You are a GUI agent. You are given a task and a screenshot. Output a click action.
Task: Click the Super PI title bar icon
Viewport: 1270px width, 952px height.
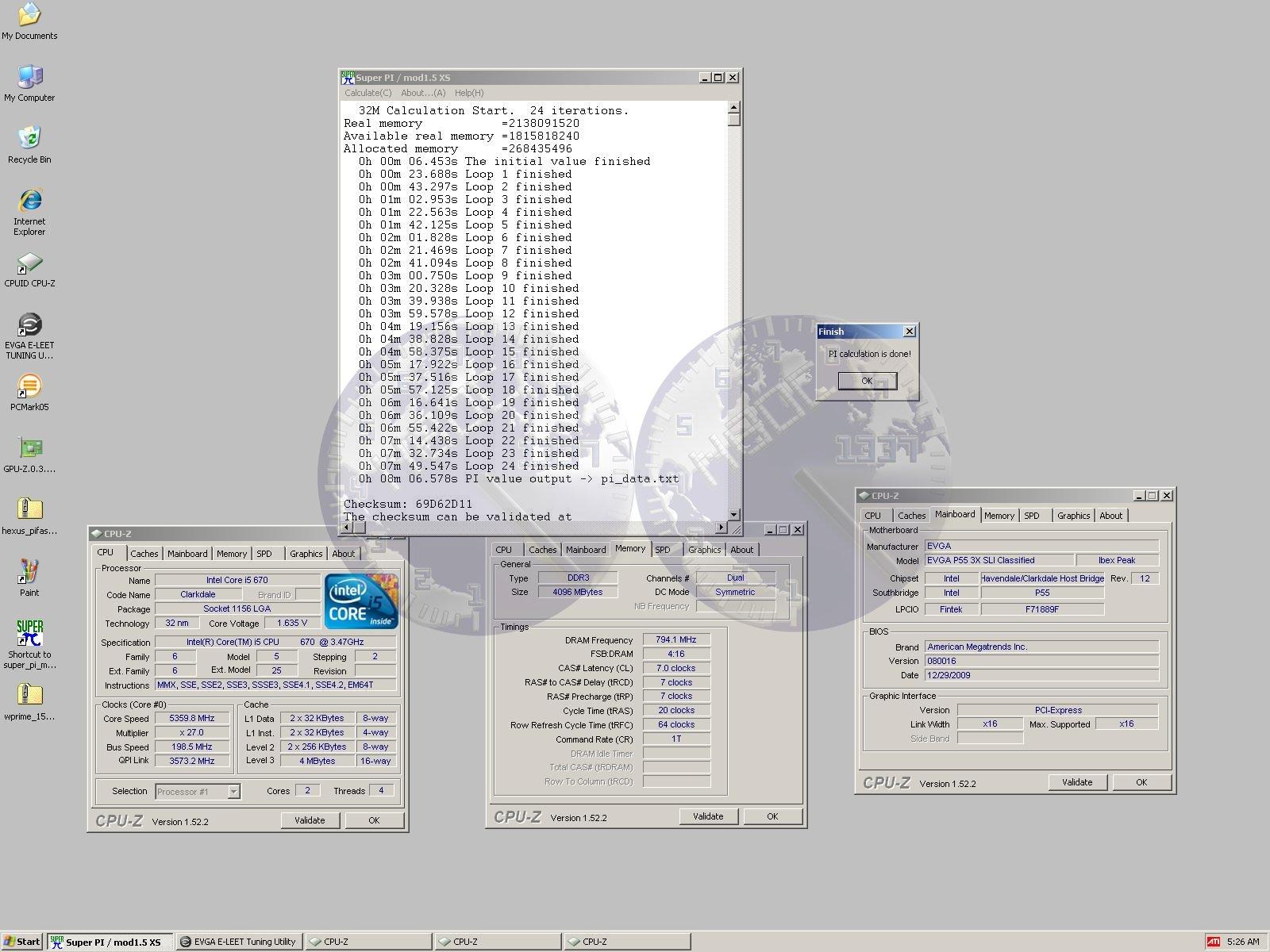(x=348, y=77)
